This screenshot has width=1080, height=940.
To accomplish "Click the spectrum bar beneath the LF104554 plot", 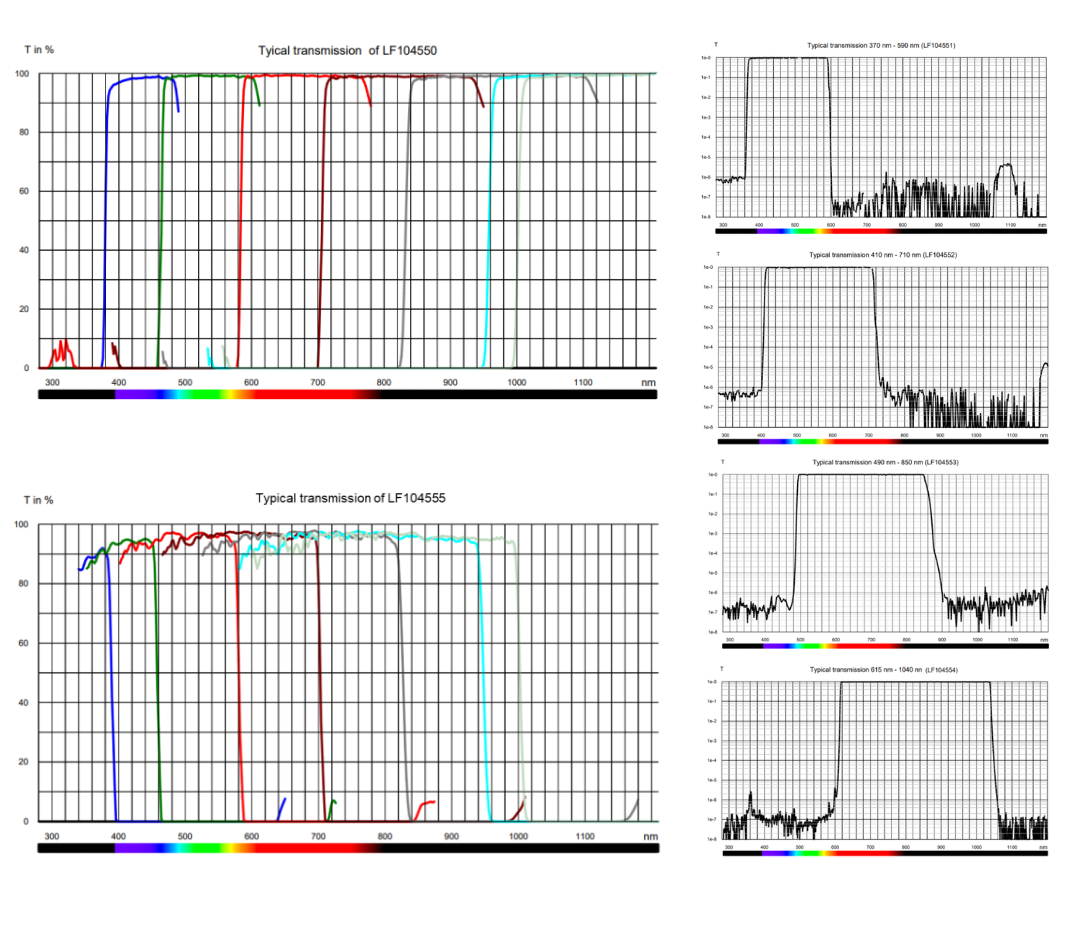I will click(884, 853).
